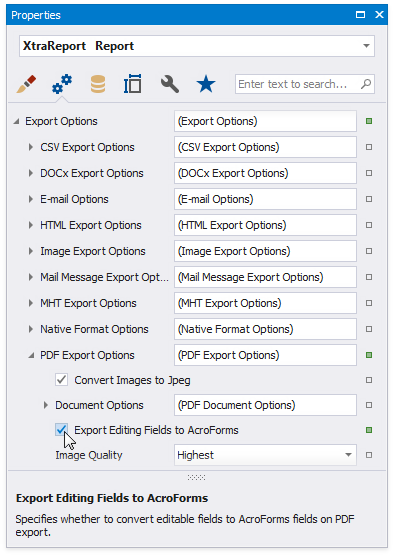Expand DOCx Export Options
The height and width of the screenshot is (556, 394).
click(x=31, y=173)
